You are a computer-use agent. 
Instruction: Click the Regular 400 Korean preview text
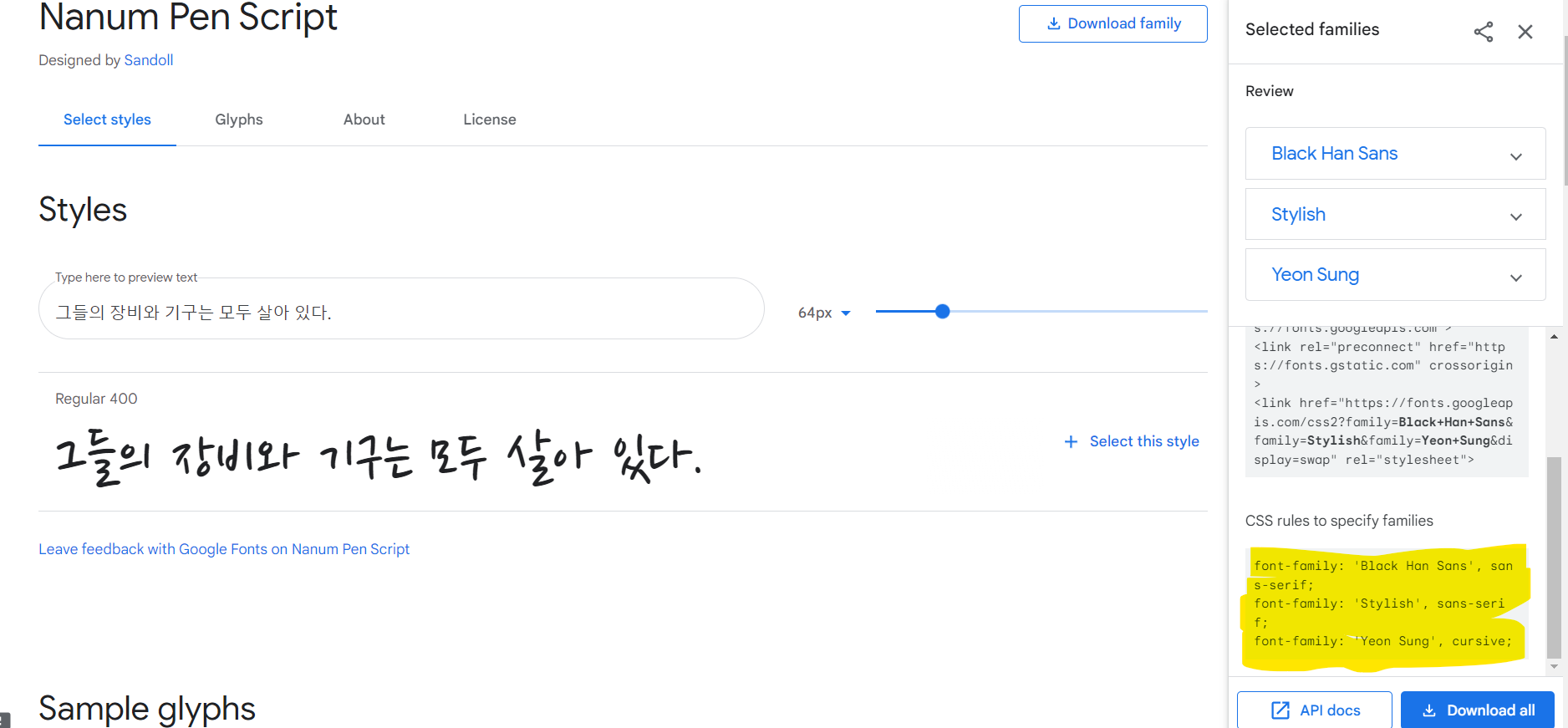point(378,457)
